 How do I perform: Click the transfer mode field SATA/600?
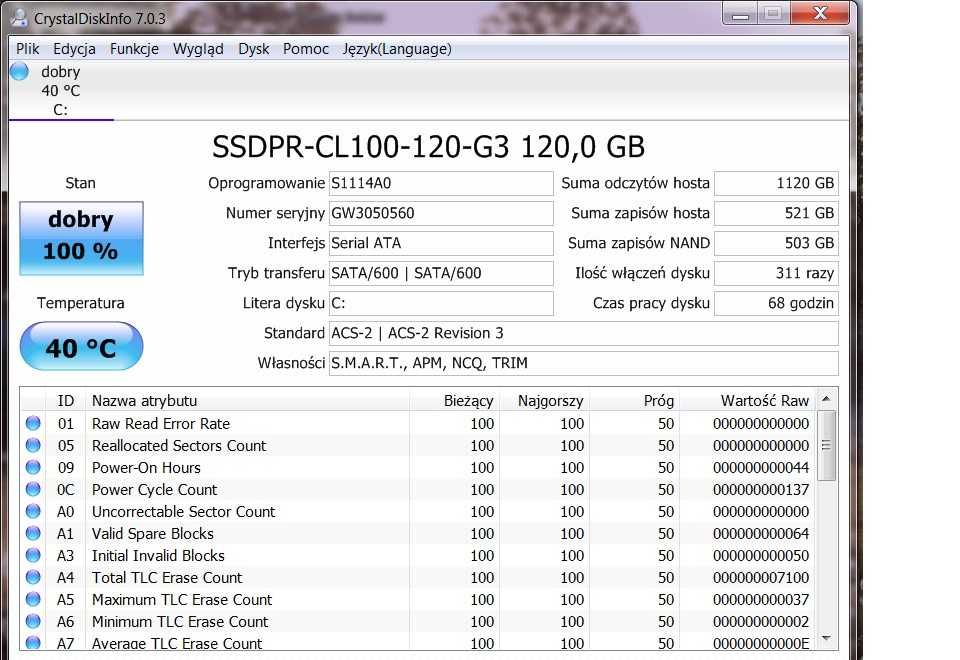click(x=441, y=273)
